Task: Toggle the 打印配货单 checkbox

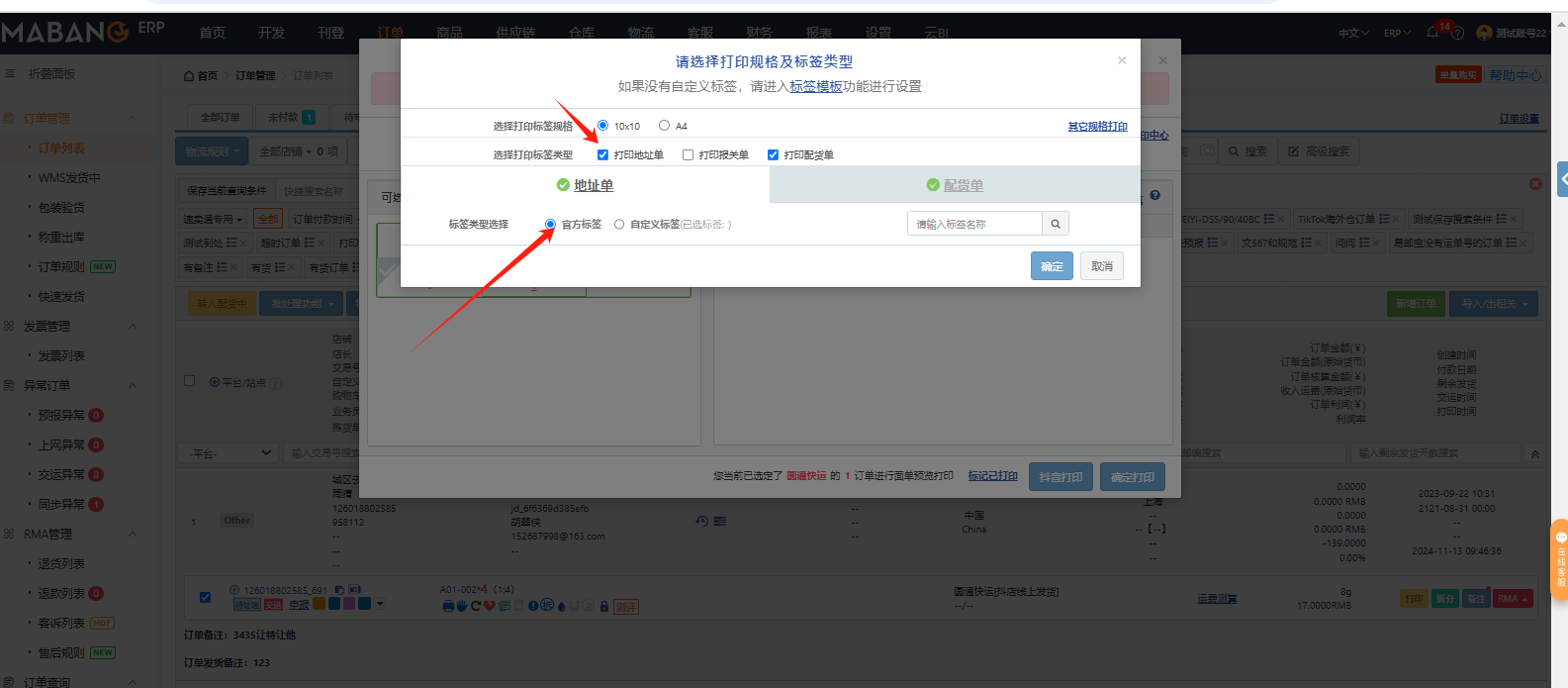Action: pyautogui.click(x=773, y=154)
